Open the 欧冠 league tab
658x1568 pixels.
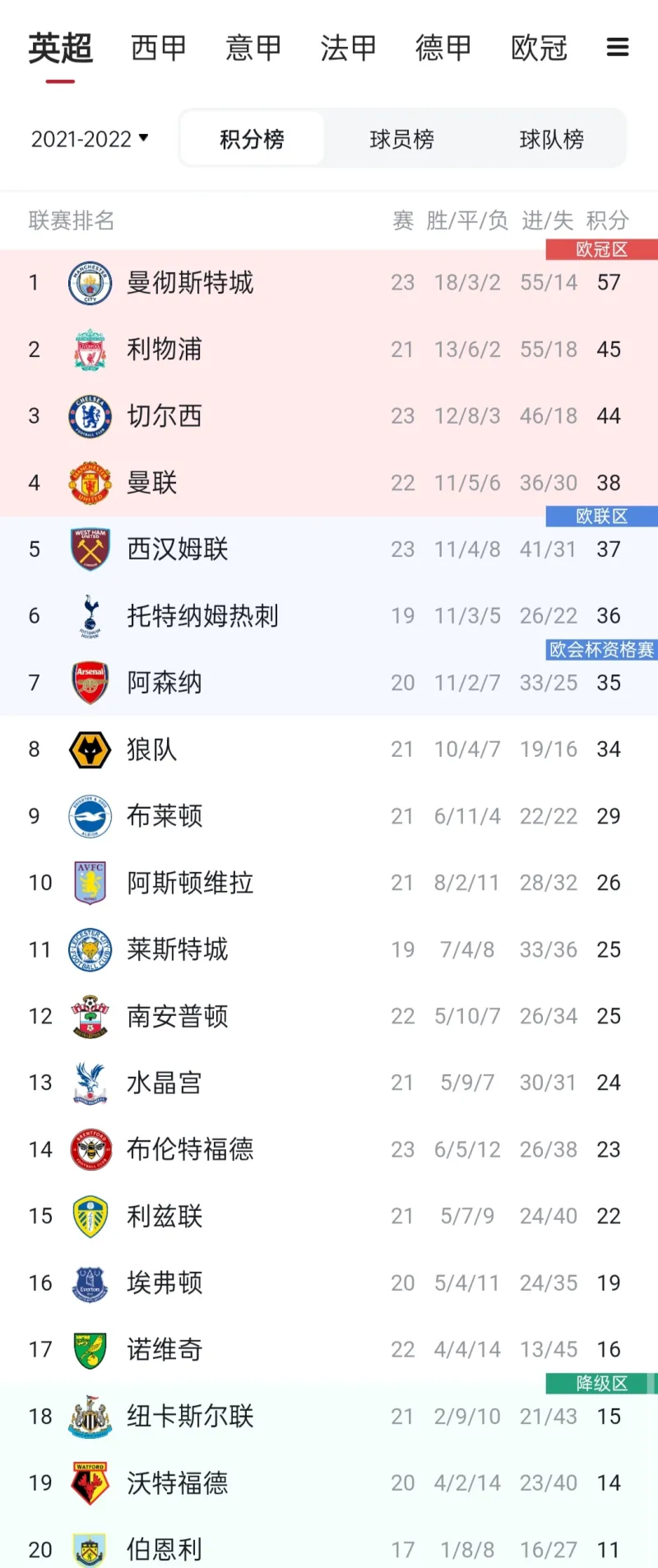(539, 48)
